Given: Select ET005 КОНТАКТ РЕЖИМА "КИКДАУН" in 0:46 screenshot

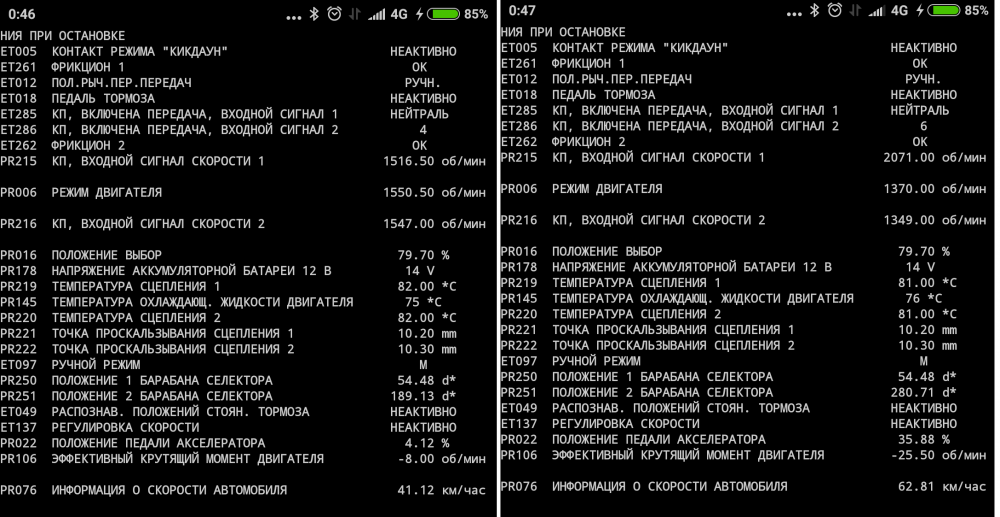Looking at the screenshot, I should [x=114, y=52].
